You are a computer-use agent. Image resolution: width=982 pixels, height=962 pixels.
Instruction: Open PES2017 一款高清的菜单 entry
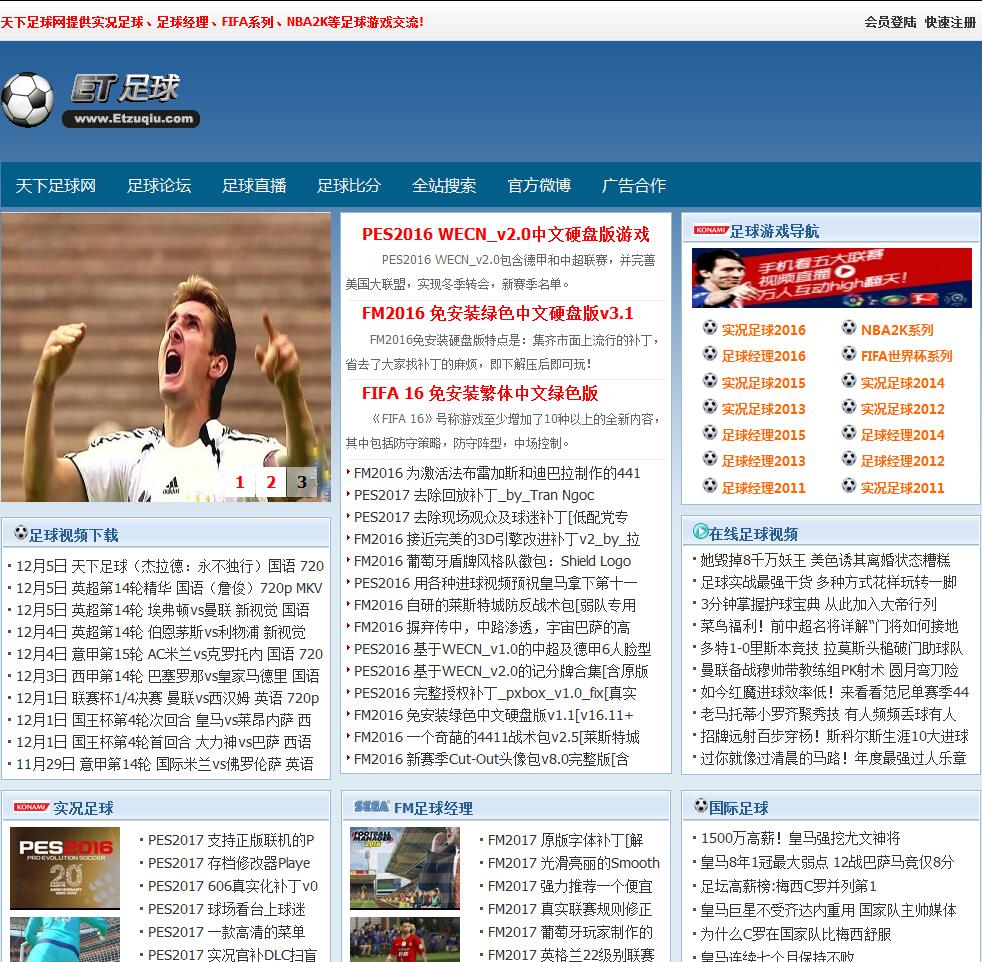tap(226, 933)
